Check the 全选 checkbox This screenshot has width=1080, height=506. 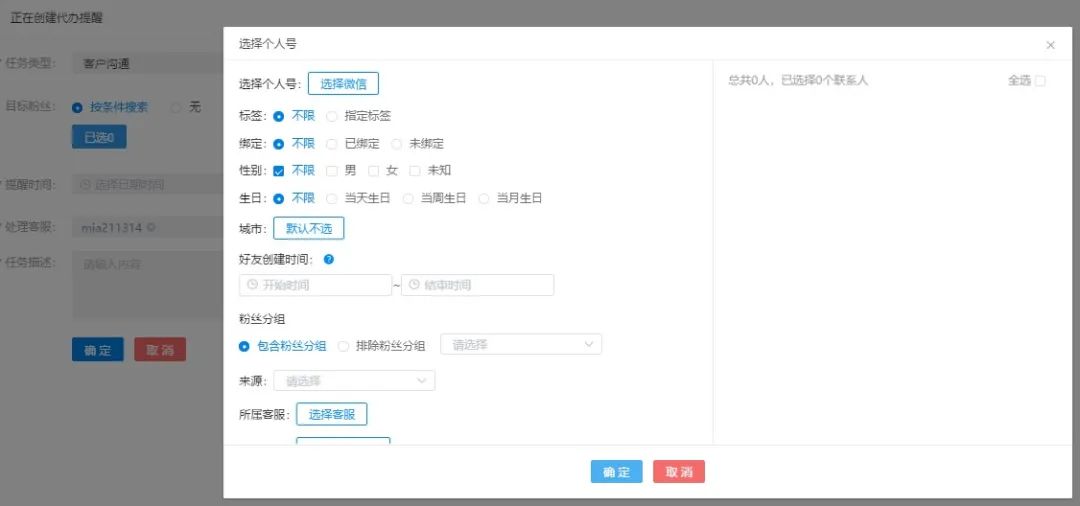click(1040, 81)
